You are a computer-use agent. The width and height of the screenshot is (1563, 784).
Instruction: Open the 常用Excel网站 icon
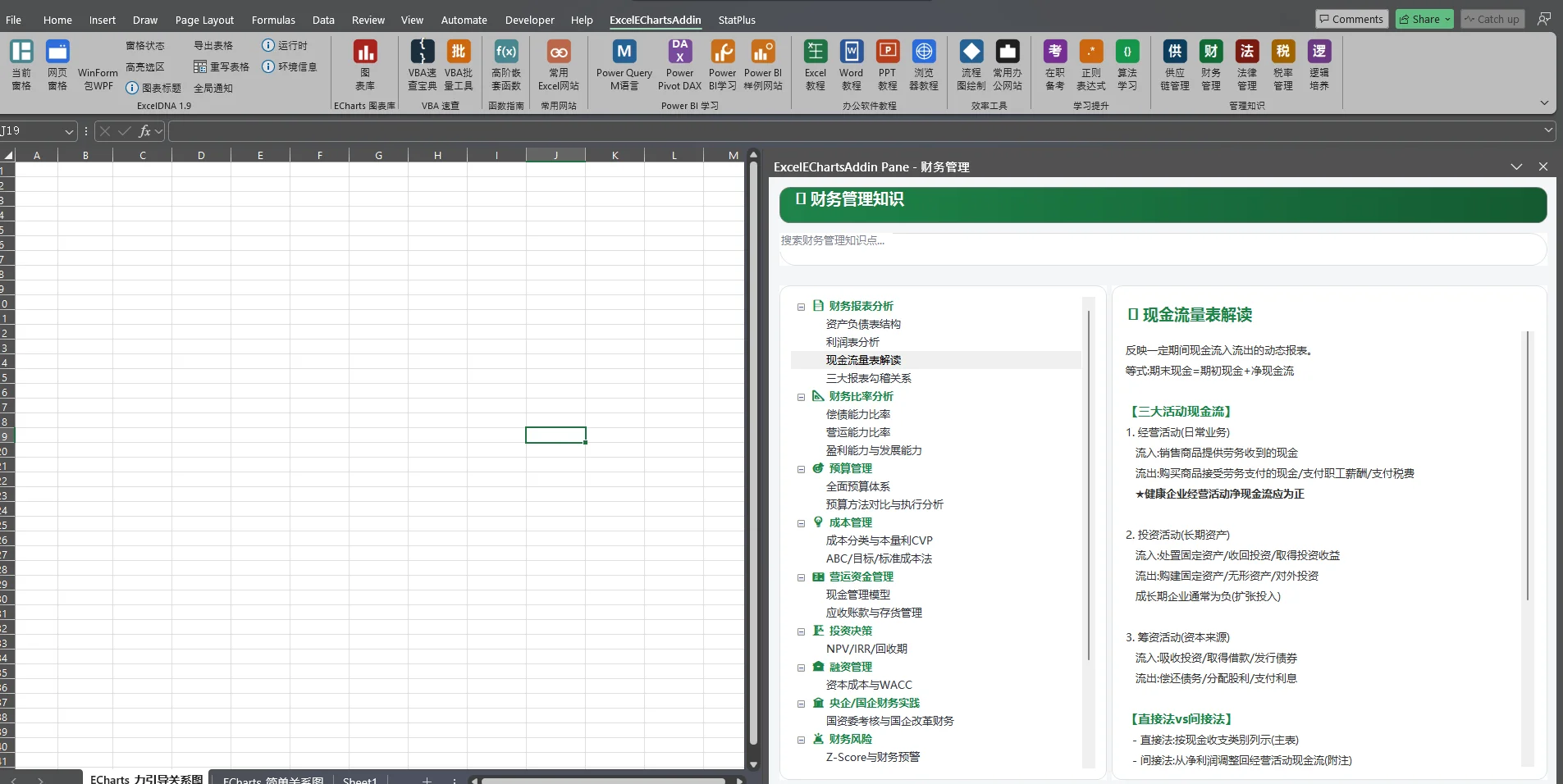click(559, 65)
